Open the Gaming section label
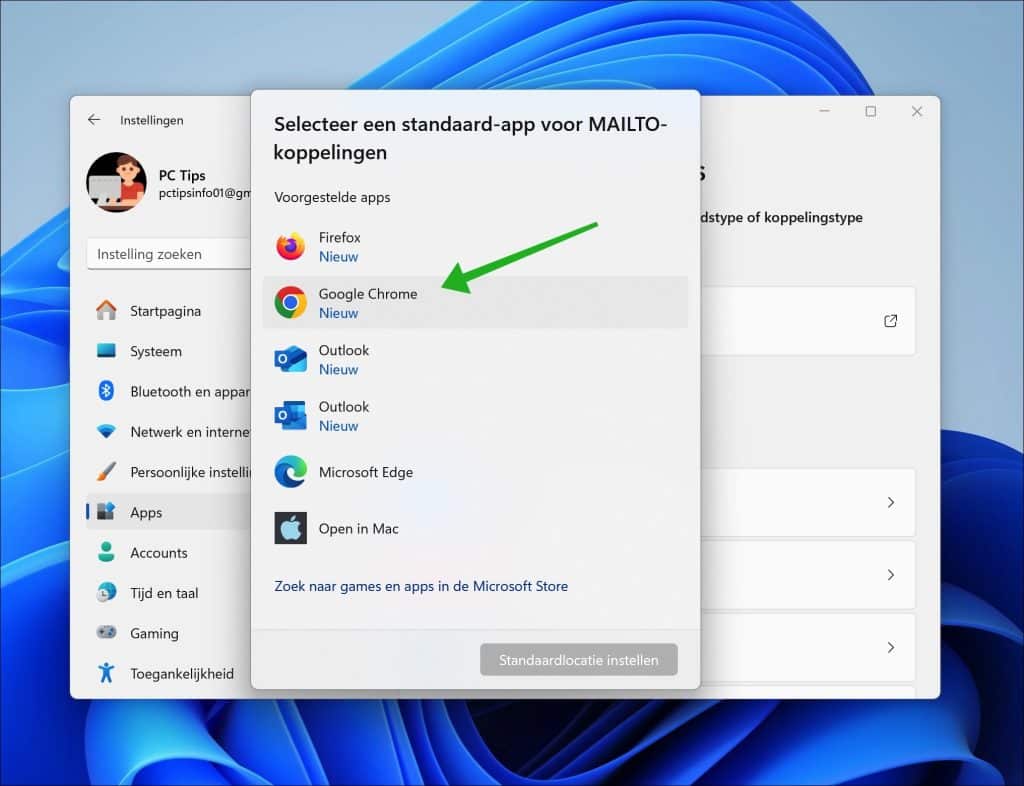The height and width of the screenshot is (786, 1024). click(154, 633)
